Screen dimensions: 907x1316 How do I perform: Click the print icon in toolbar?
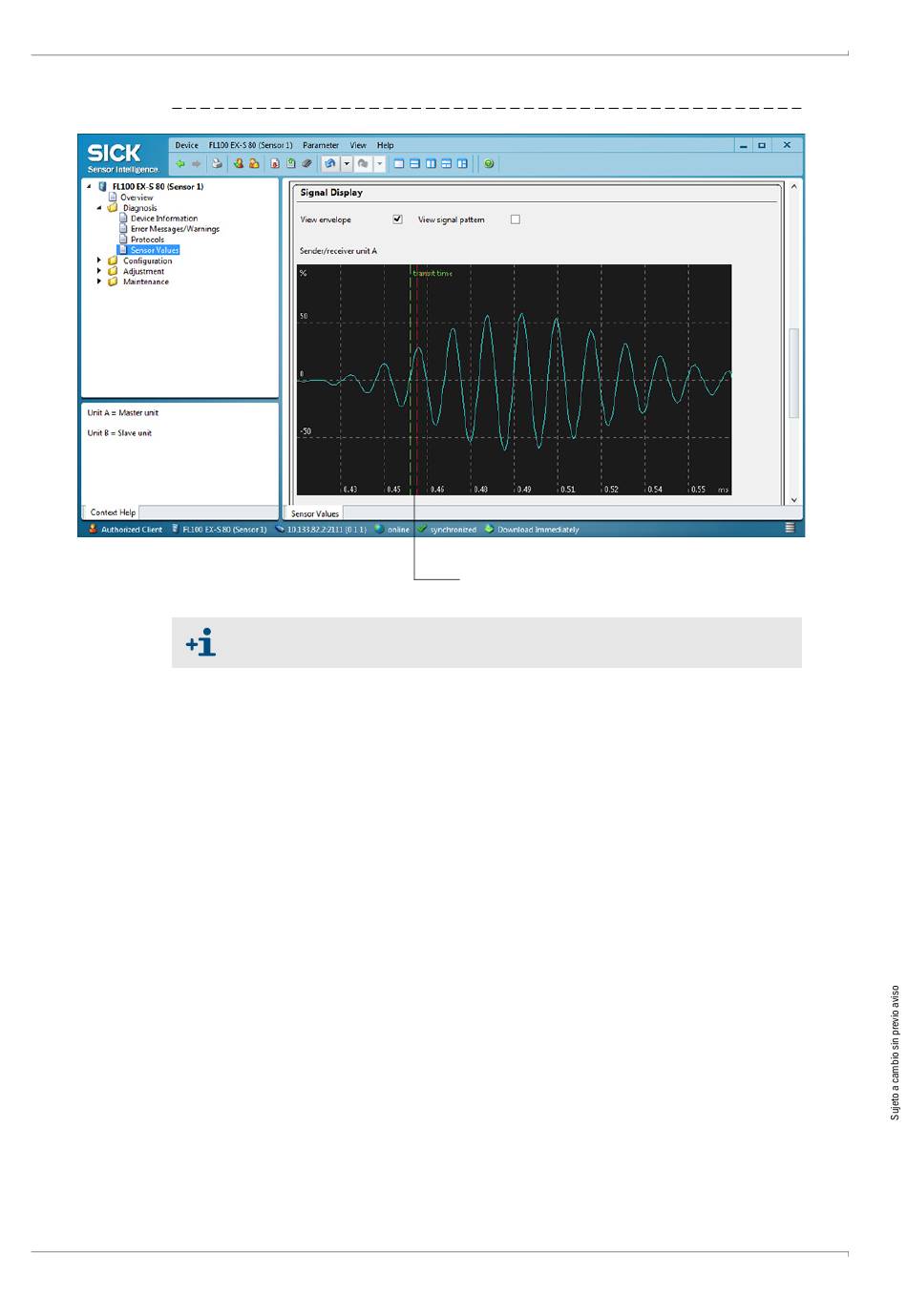(x=217, y=164)
